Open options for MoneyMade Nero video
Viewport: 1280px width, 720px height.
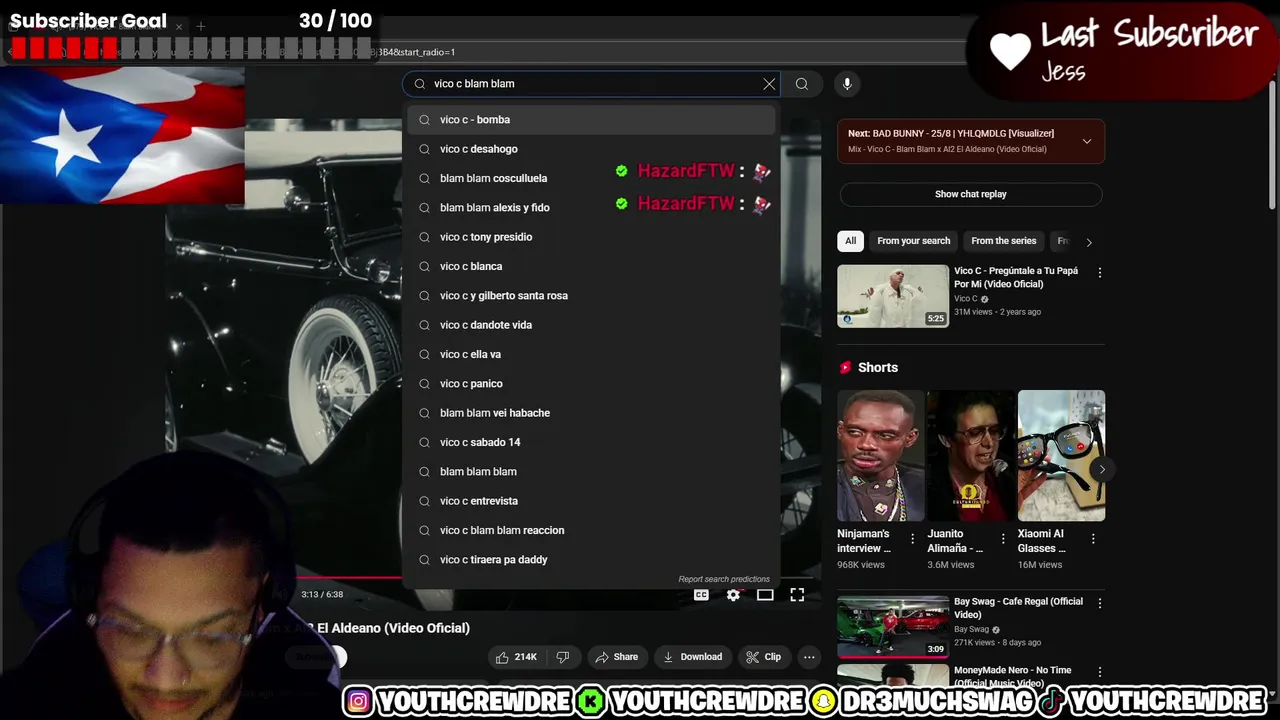(x=1100, y=672)
